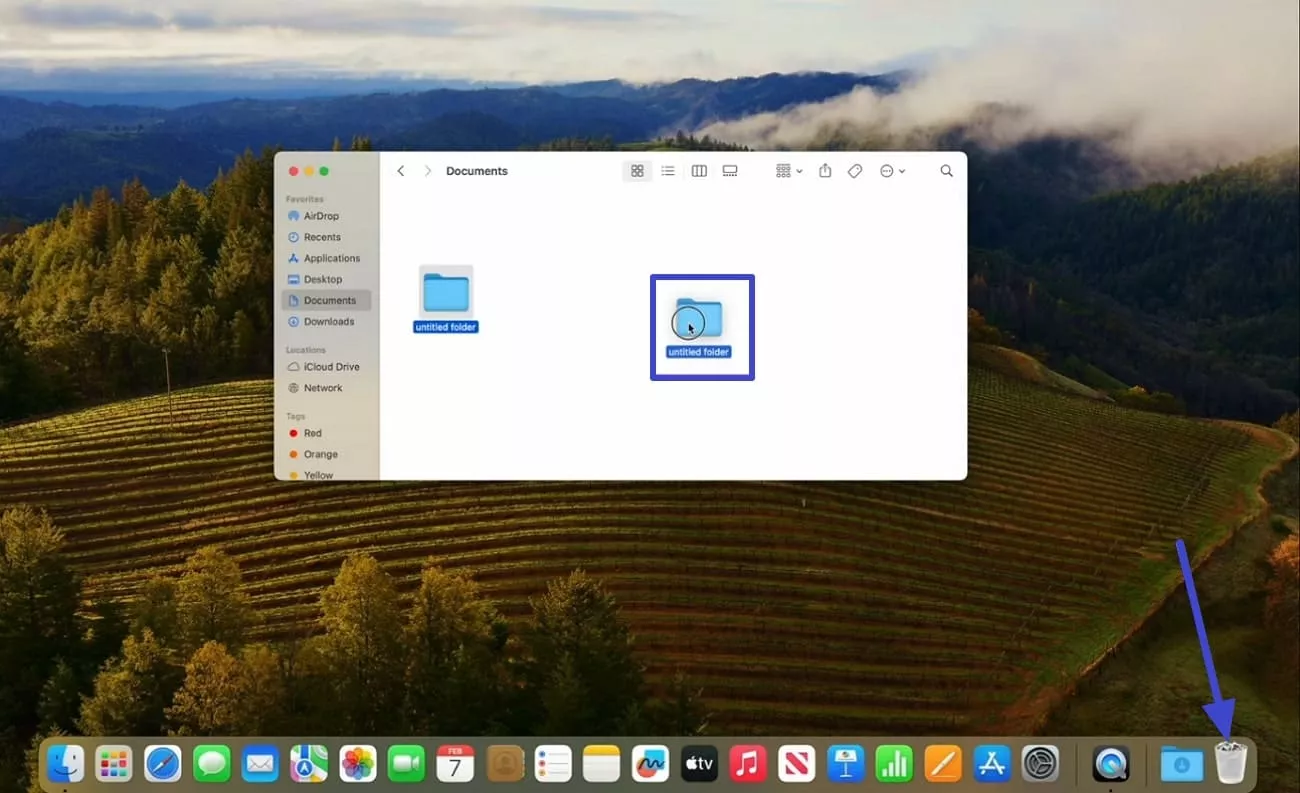
Task: Open the Maps app from the Dock
Action: pyautogui.click(x=308, y=762)
